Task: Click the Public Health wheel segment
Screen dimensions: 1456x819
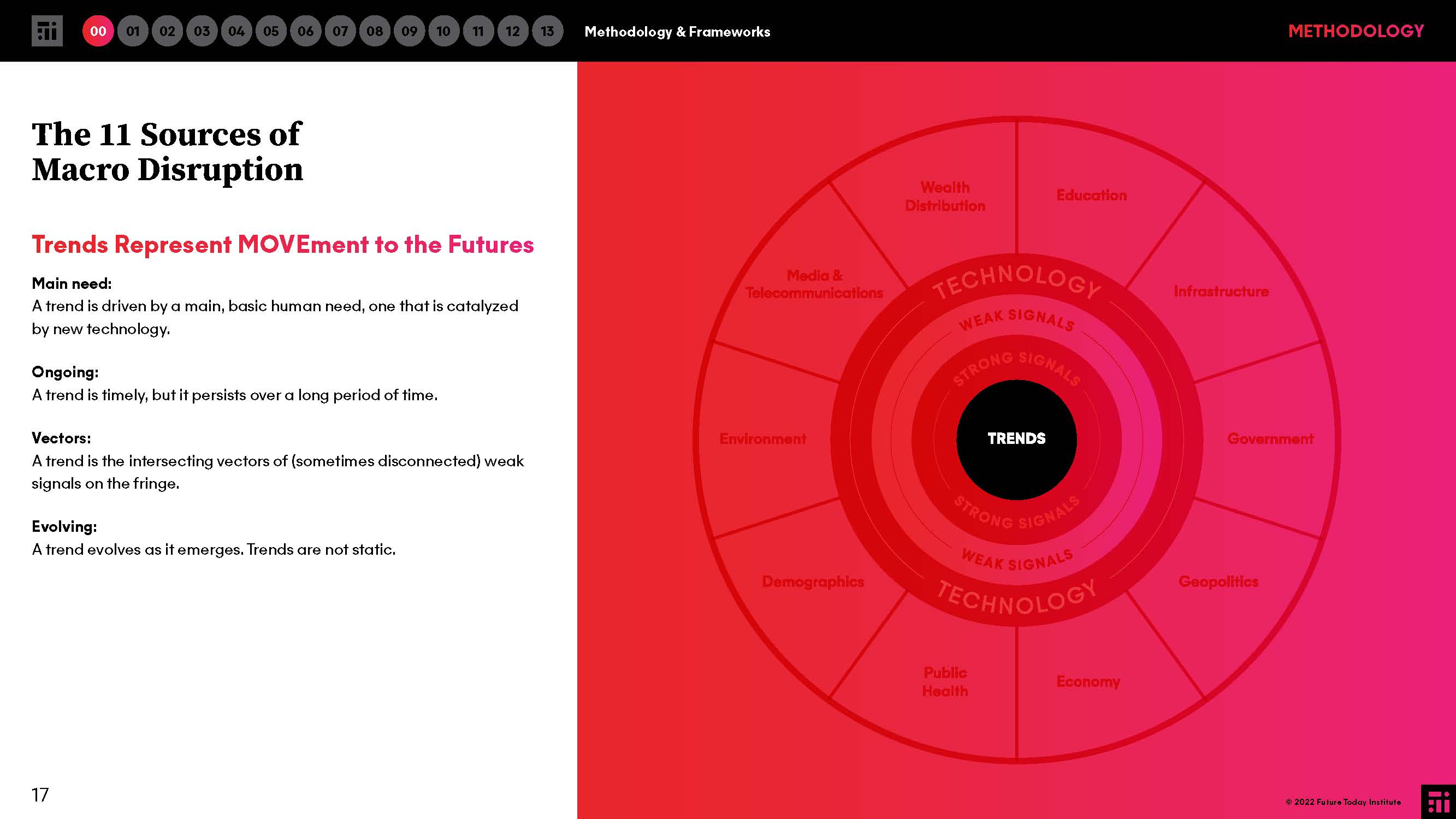Action: [x=945, y=681]
